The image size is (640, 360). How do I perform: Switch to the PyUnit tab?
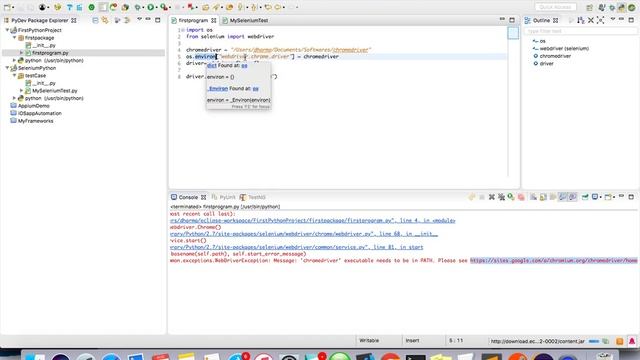coord(223,197)
